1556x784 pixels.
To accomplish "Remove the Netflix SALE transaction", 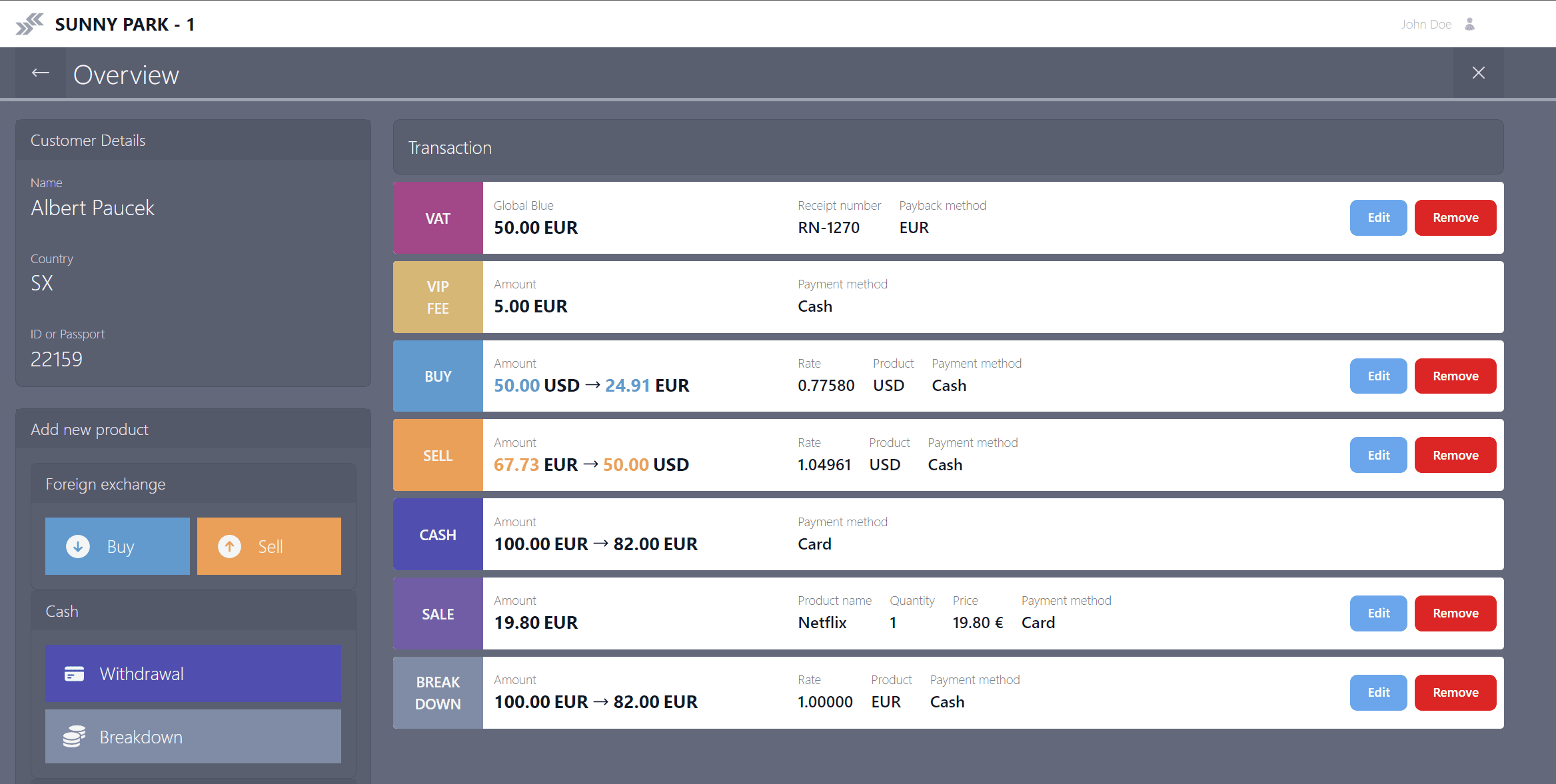I will [1455, 613].
